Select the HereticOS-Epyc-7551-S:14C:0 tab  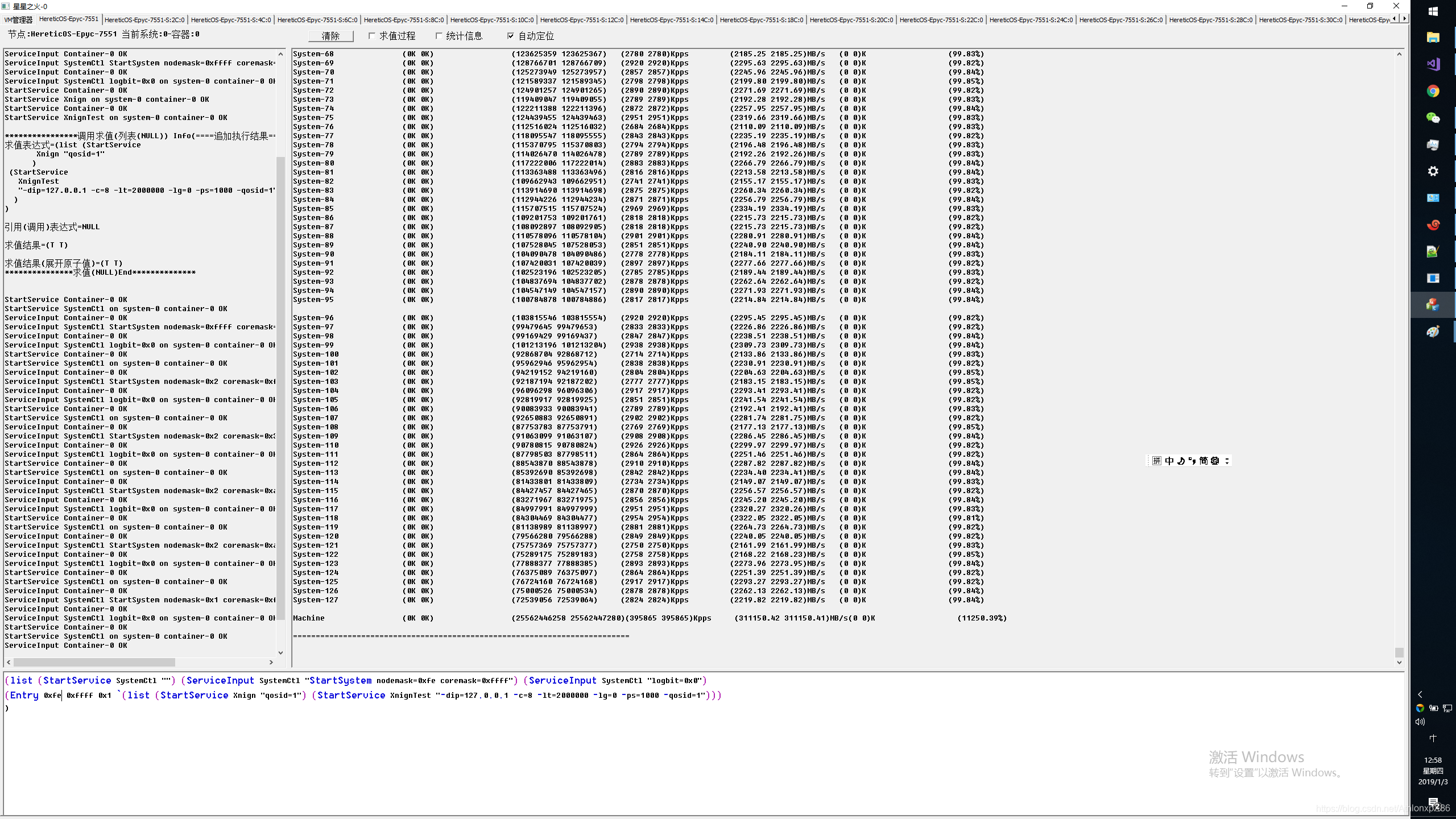tap(672, 20)
